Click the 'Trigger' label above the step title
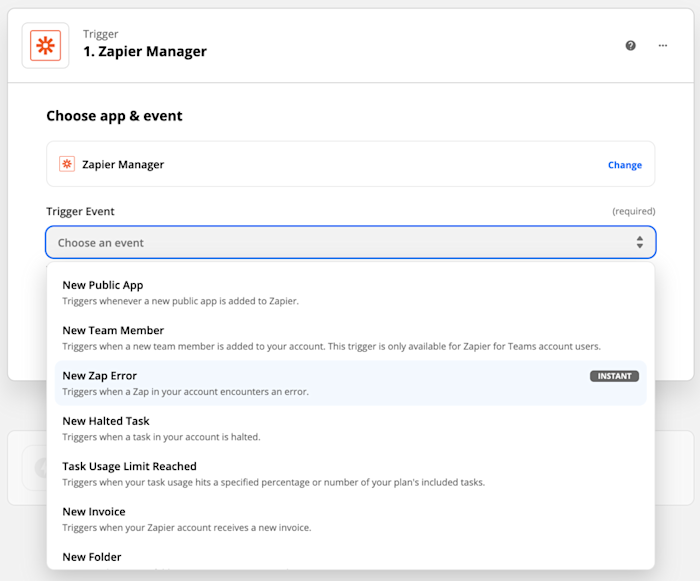Image resolution: width=700 pixels, height=581 pixels. [100, 34]
